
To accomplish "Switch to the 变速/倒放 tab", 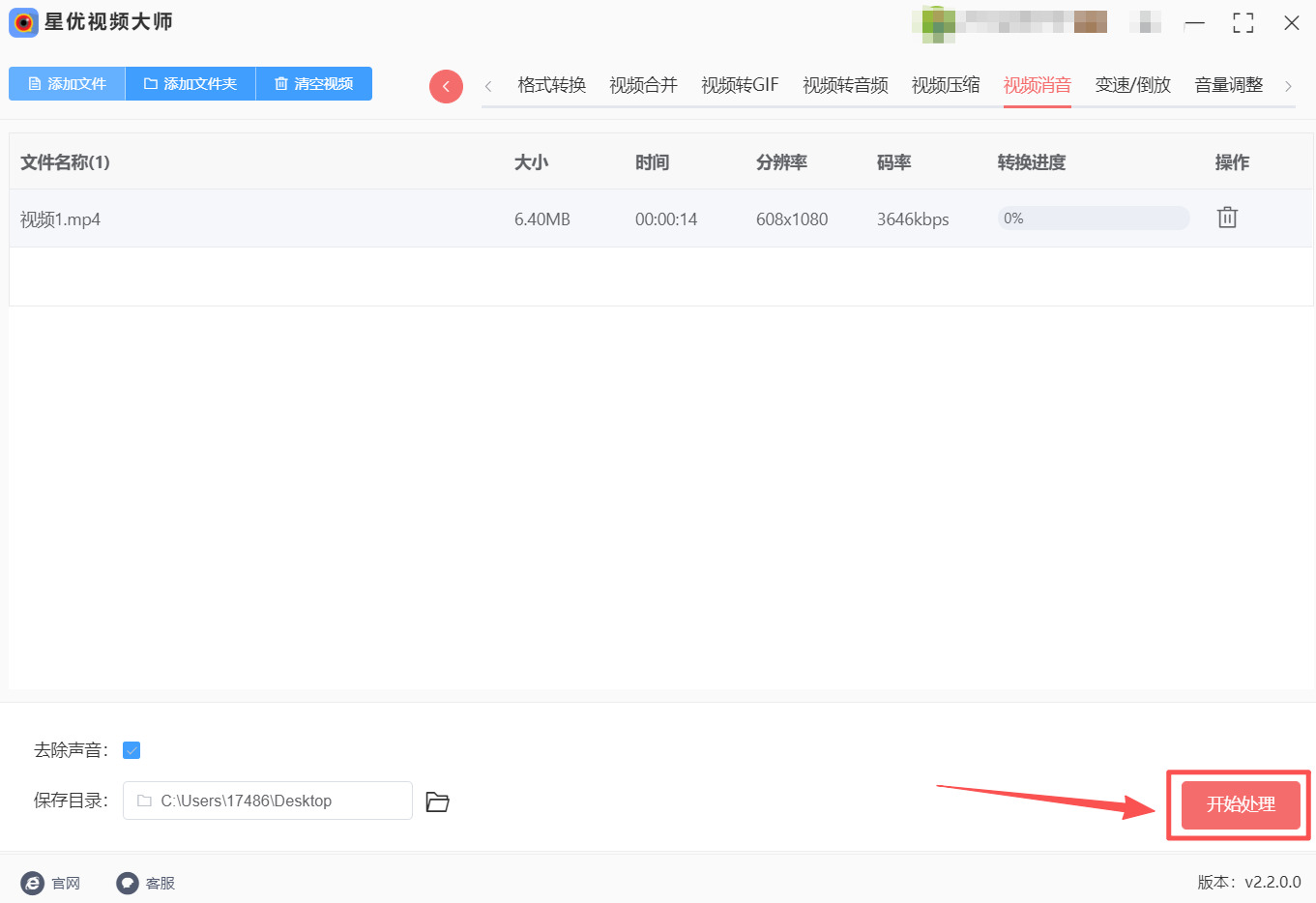I will [x=1133, y=85].
